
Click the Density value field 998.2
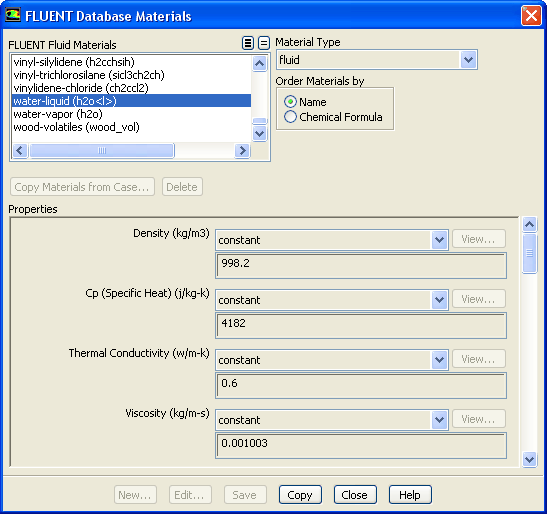pyautogui.click(x=361, y=266)
